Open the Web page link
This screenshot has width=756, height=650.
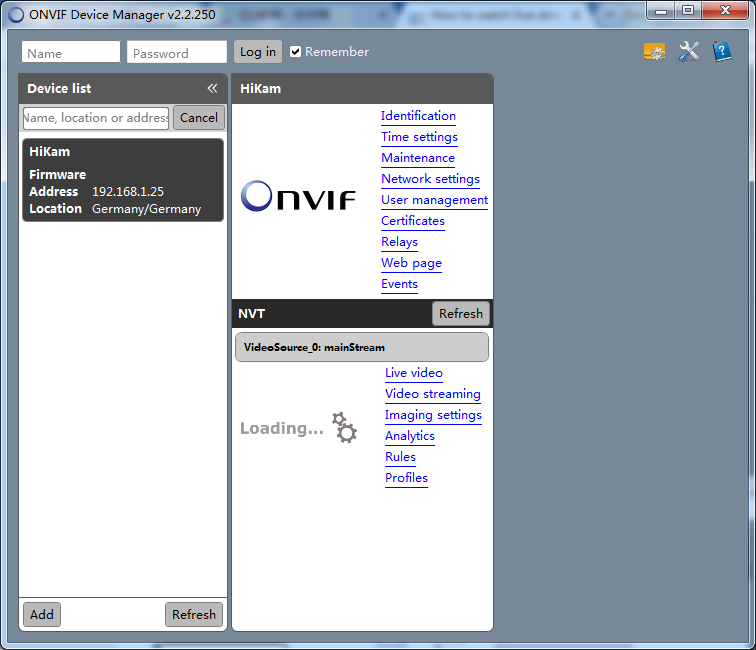(x=411, y=263)
